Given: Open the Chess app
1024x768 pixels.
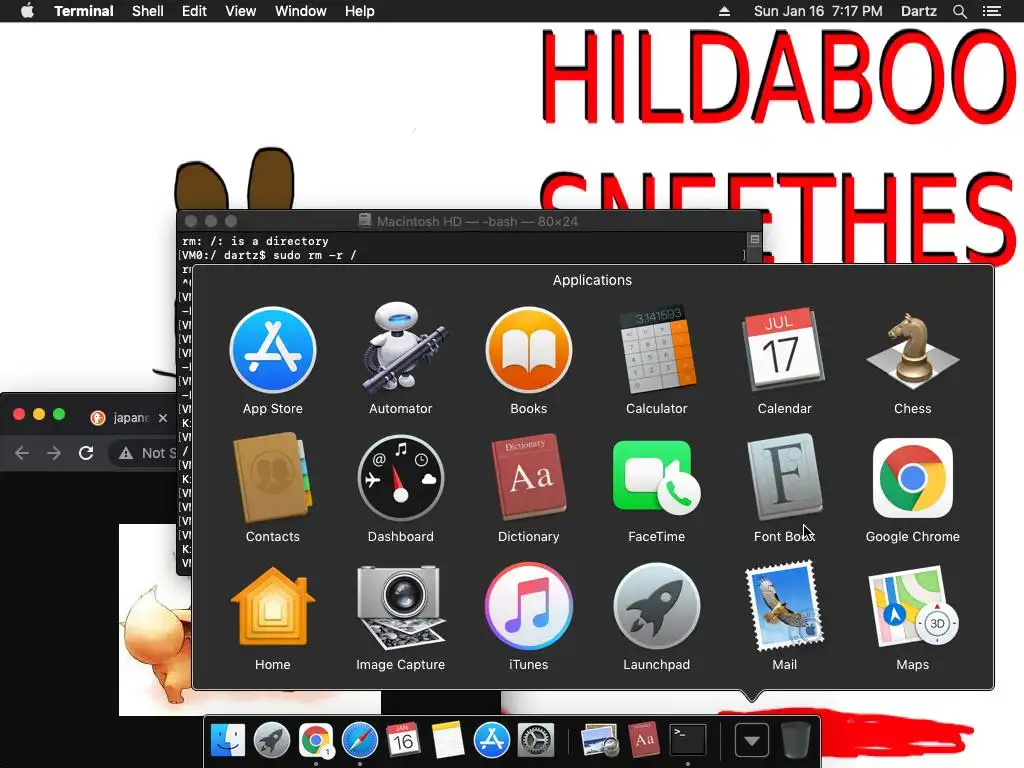Looking at the screenshot, I should coord(912,351).
